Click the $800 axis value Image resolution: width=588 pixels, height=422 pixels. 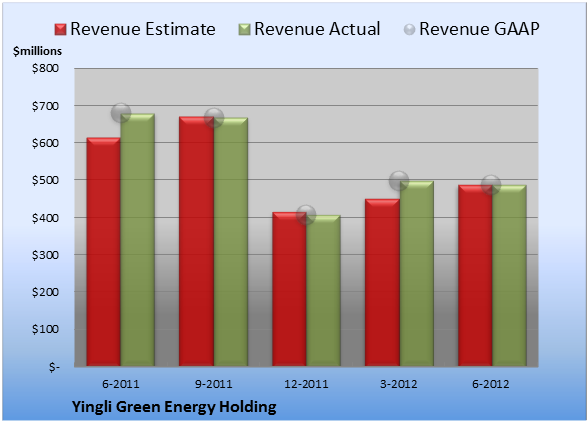point(45,68)
